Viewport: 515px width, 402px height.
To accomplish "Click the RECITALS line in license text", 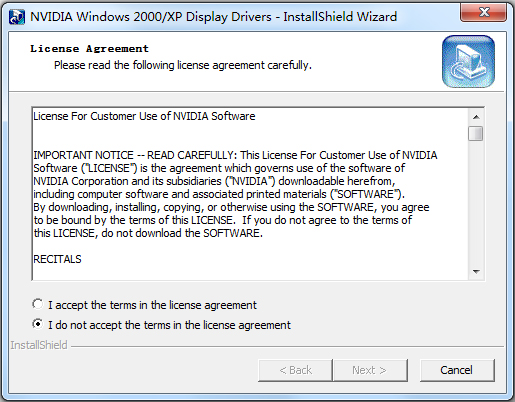I will [57, 259].
